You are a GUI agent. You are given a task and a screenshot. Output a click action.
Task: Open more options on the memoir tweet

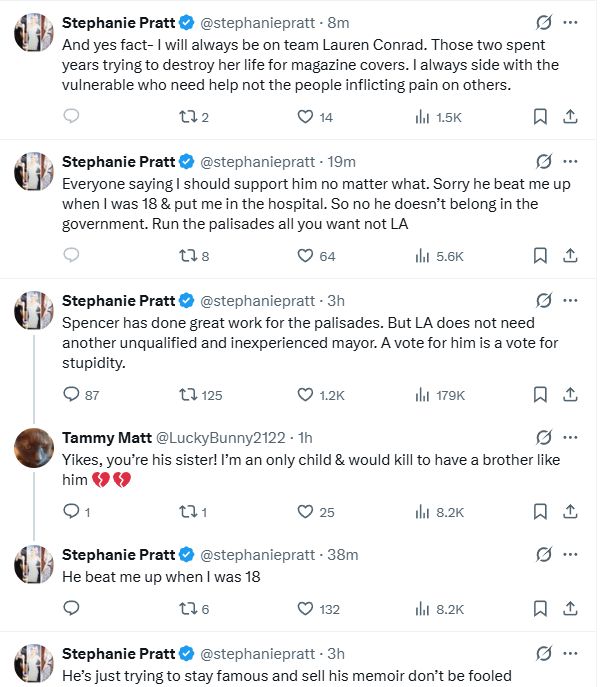coord(570,653)
